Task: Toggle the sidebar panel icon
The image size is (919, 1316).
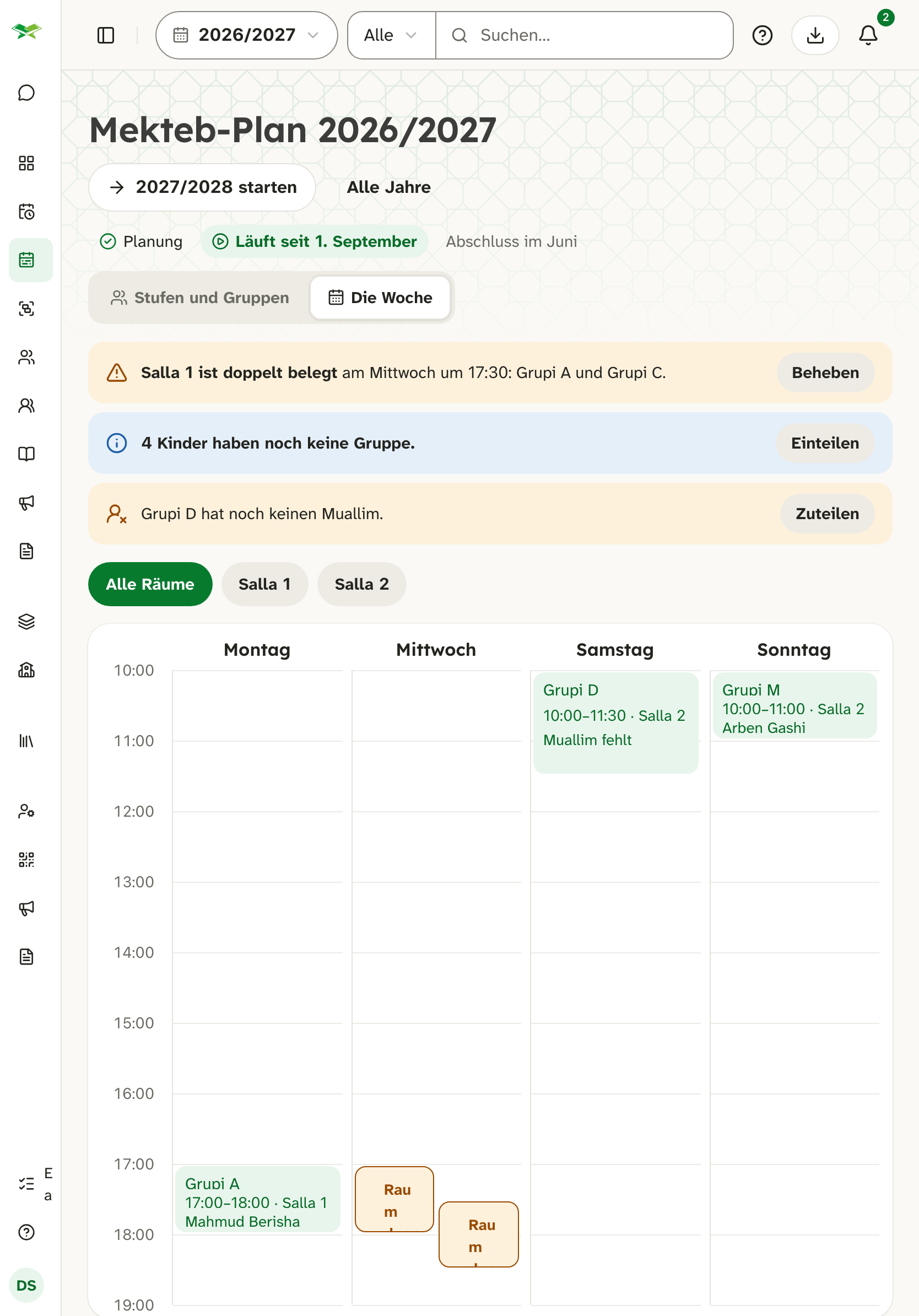Action: [106, 35]
